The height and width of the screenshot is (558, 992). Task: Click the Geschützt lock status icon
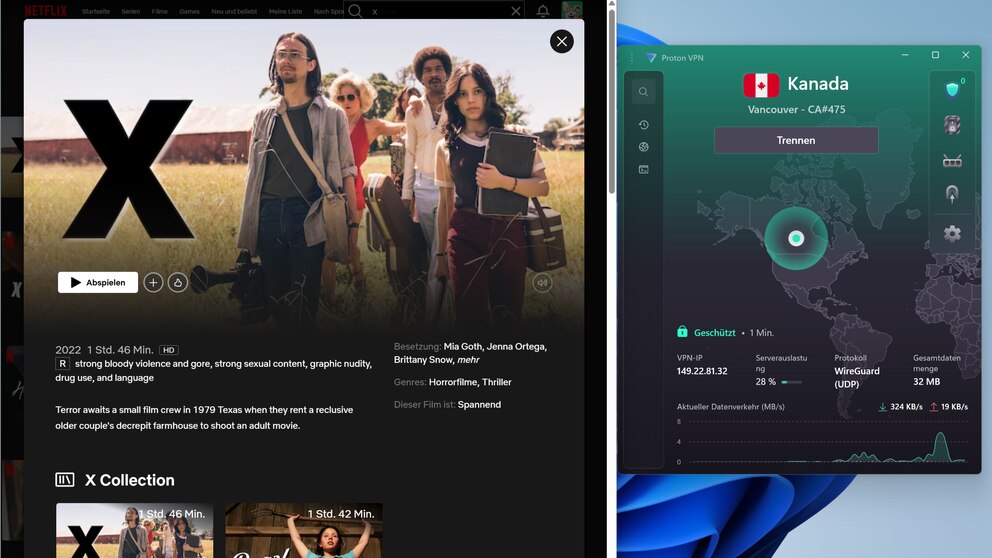[682, 332]
